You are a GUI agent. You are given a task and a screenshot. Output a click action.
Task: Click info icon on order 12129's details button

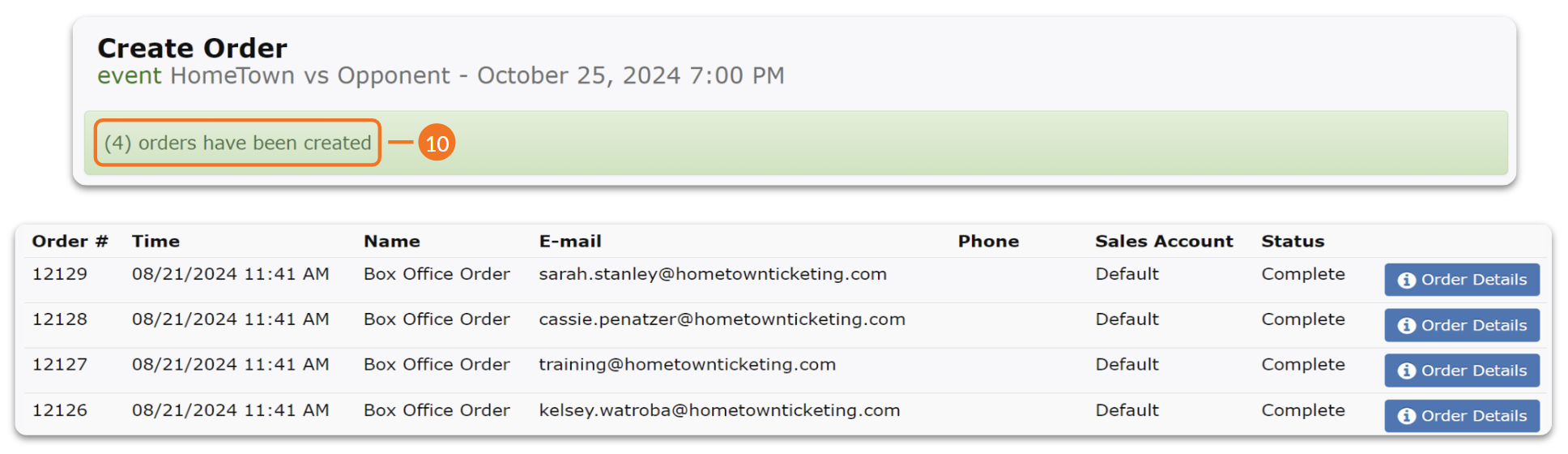click(1407, 280)
